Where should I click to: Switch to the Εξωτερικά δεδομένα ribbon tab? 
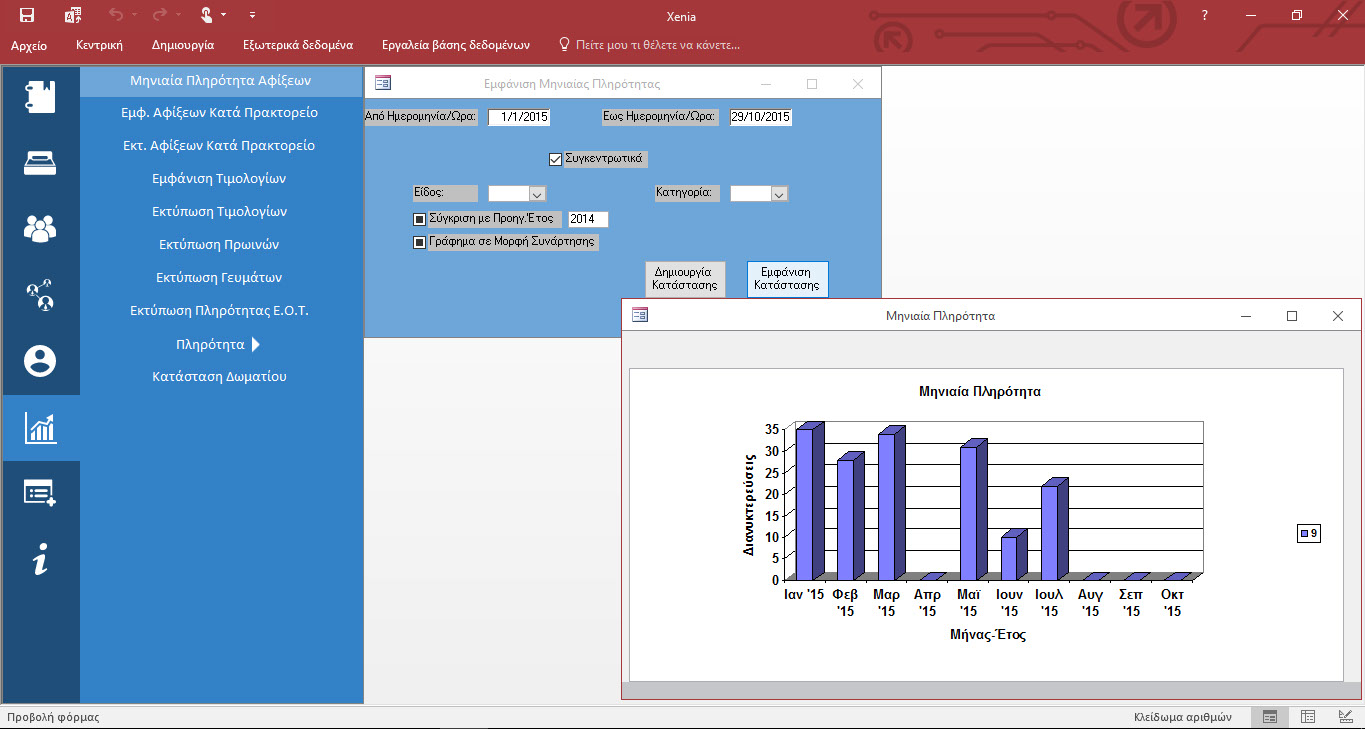pyautogui.click(x=298, y=45)
